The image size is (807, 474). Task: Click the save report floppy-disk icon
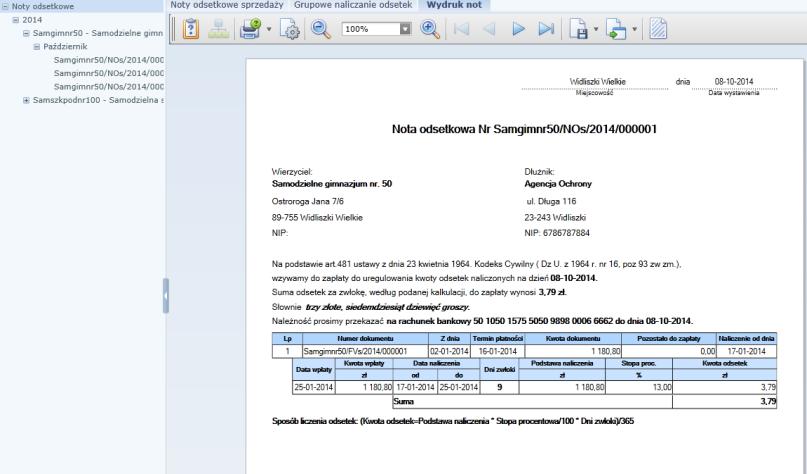click(x=578, y=29)
